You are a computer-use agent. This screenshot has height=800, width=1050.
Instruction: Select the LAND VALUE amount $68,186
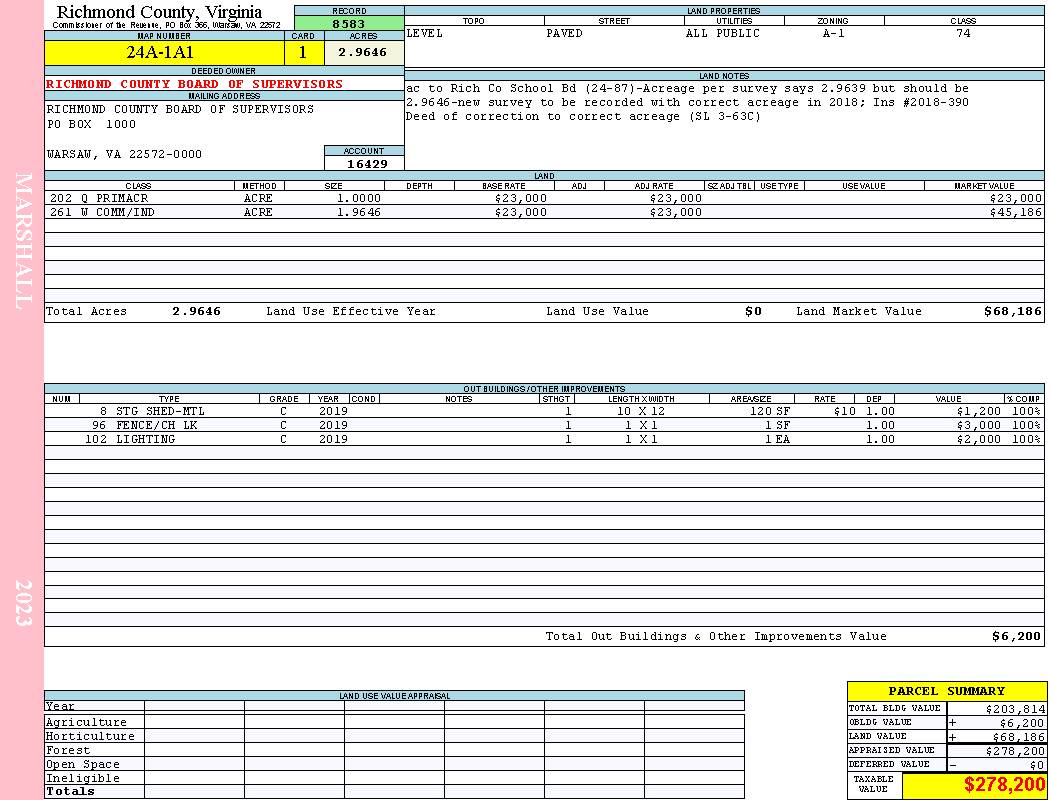1018,737
